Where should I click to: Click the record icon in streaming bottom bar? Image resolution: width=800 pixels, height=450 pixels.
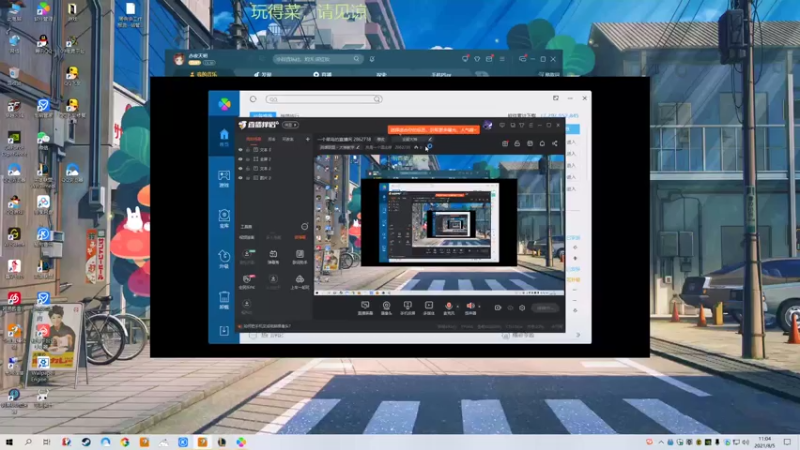tap(429, 307)
